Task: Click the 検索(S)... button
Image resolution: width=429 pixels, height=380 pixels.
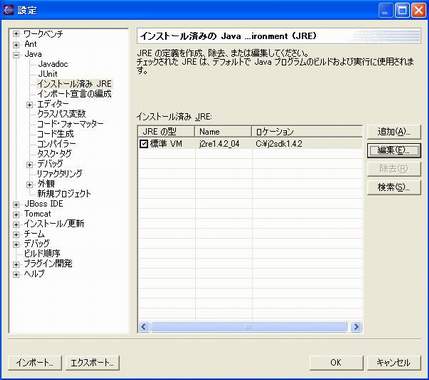Action: click(394, 187)
